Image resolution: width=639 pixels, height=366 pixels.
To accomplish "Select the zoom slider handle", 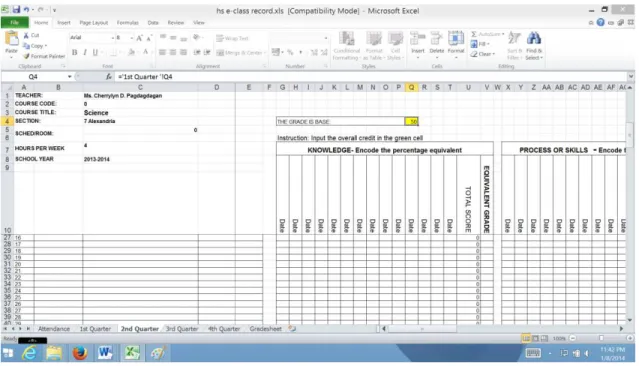I will click(601, 338).
